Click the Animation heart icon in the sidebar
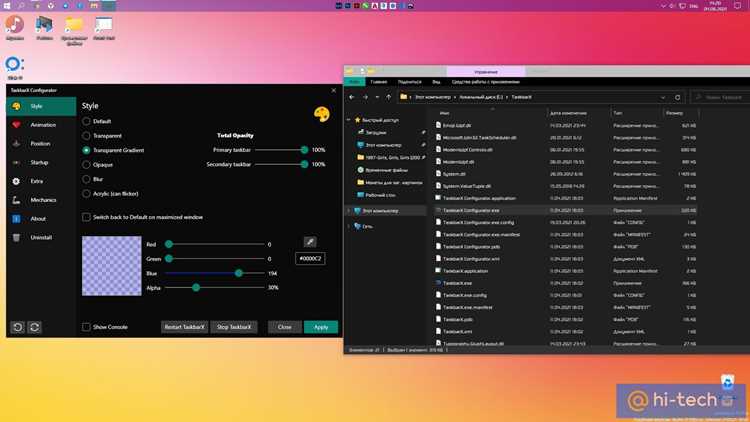Screen dimensions: 750x422 pos(16,125)
